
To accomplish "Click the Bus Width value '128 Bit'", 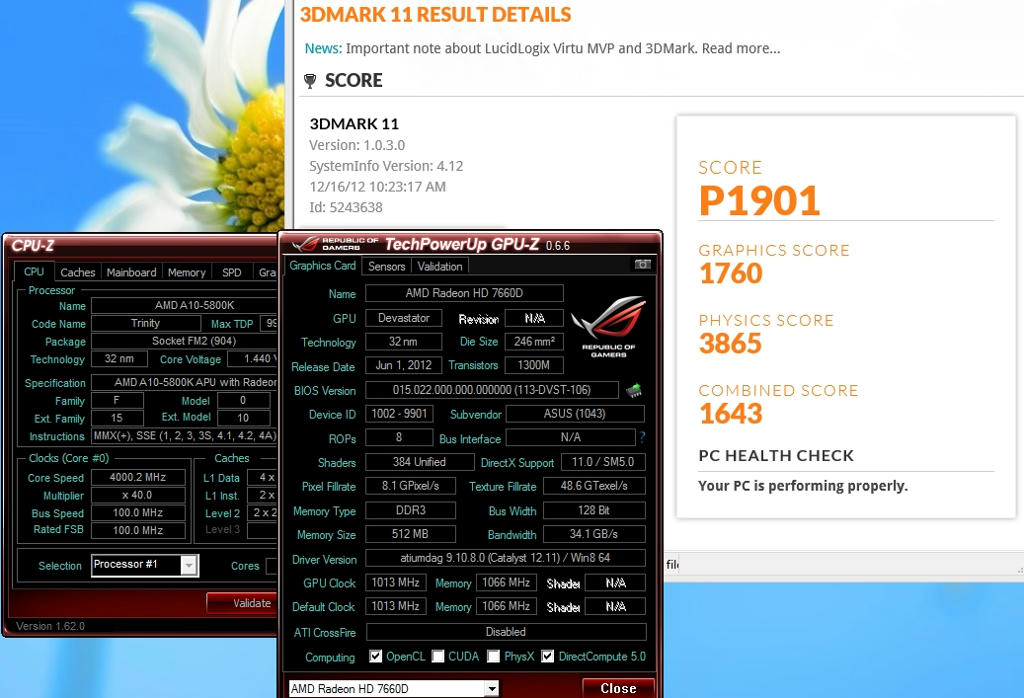I will [x=594, y=511].
